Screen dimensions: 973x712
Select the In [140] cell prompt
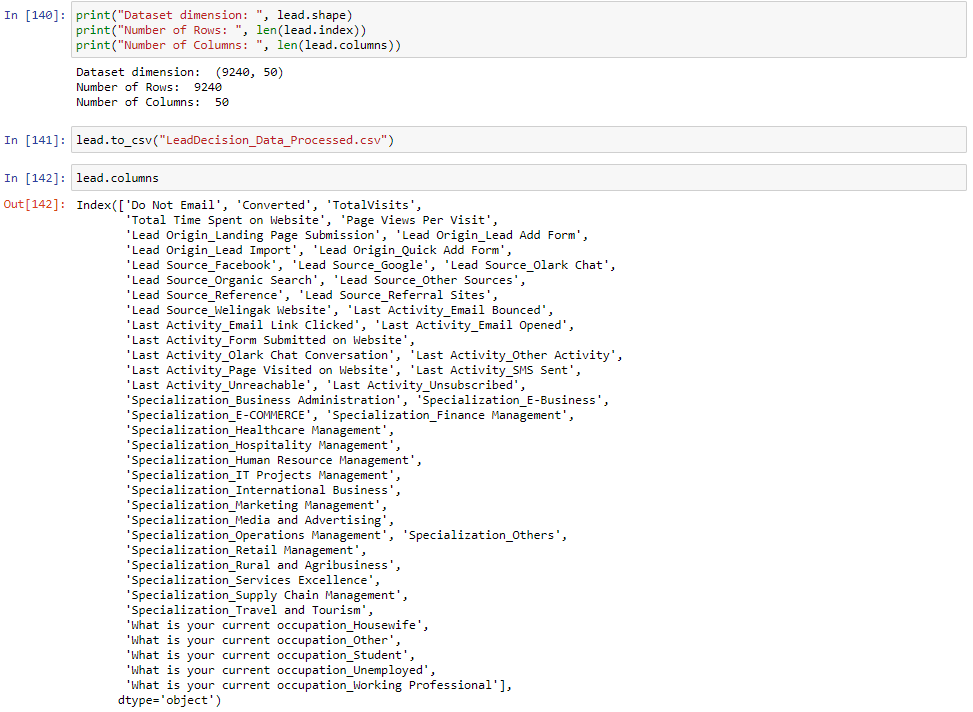(x=36, y=16)
